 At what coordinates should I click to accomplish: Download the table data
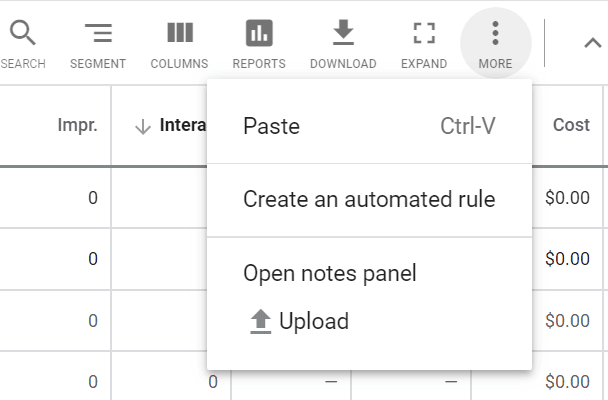click(343, 43)
